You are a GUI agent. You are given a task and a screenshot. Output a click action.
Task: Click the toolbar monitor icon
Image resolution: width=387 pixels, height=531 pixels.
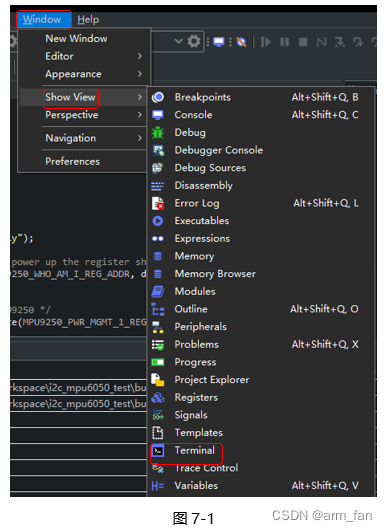pos(219,42)
